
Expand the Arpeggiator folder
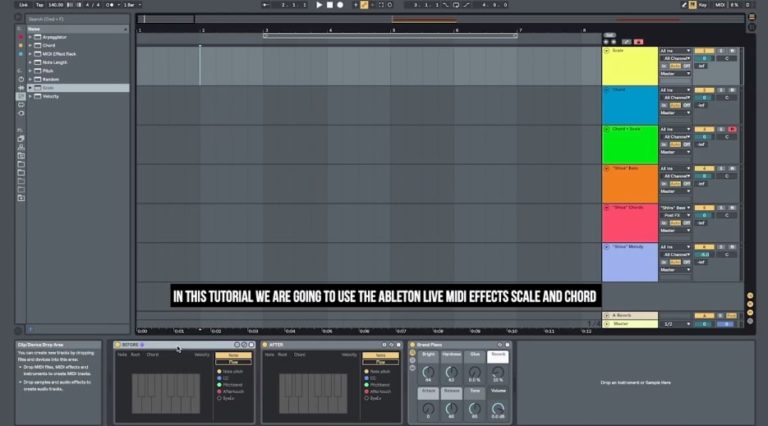(30, 37)
